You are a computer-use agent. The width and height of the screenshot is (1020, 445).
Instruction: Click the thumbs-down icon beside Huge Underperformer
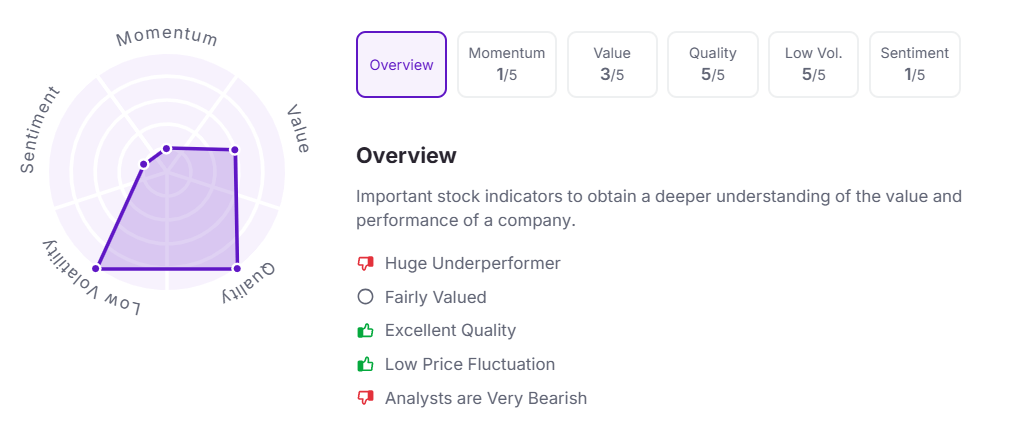(365, 264)
